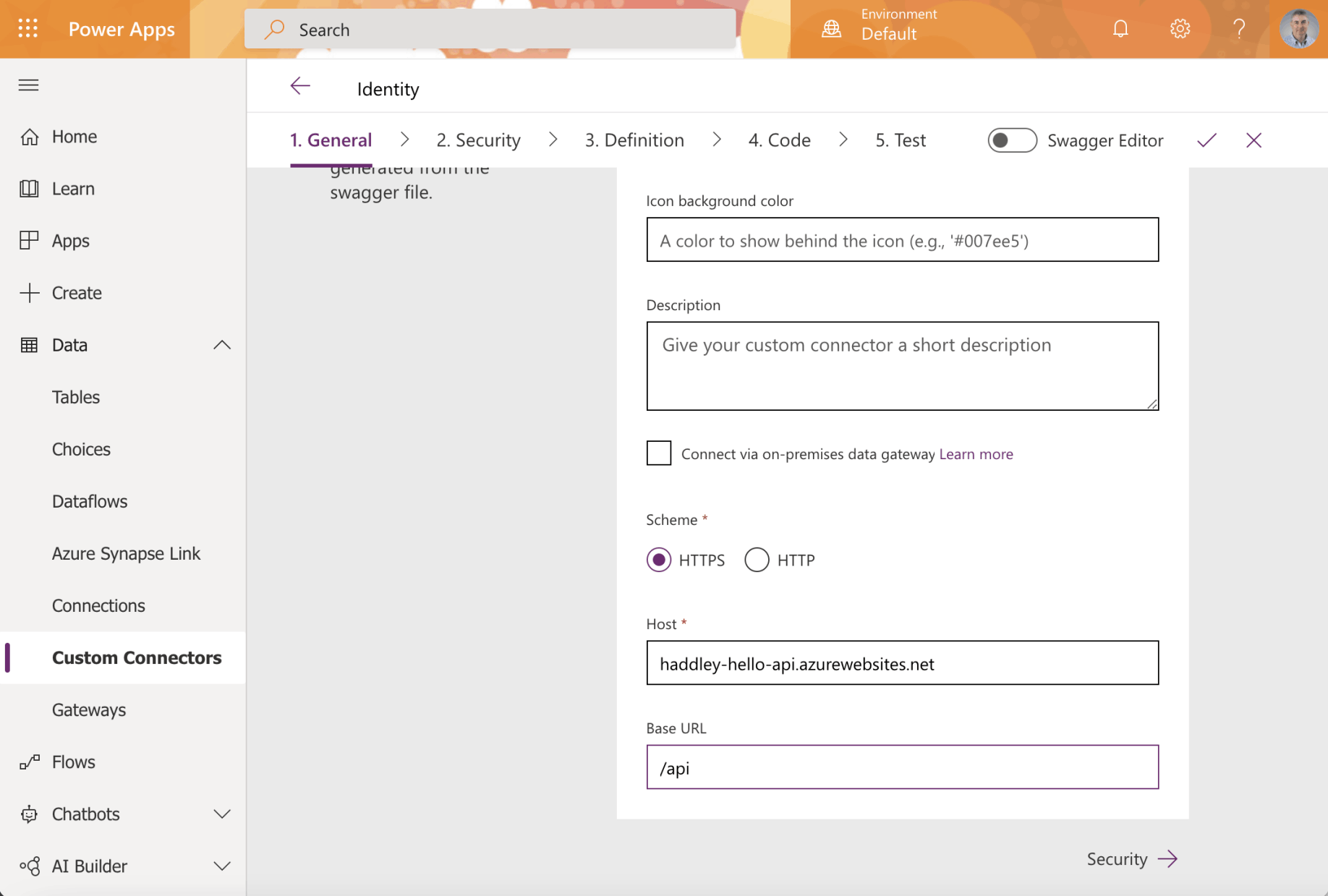This screenshot has height=896, width=1328.
Task: Click the Learn more link
Action: (x=976, y=454)
